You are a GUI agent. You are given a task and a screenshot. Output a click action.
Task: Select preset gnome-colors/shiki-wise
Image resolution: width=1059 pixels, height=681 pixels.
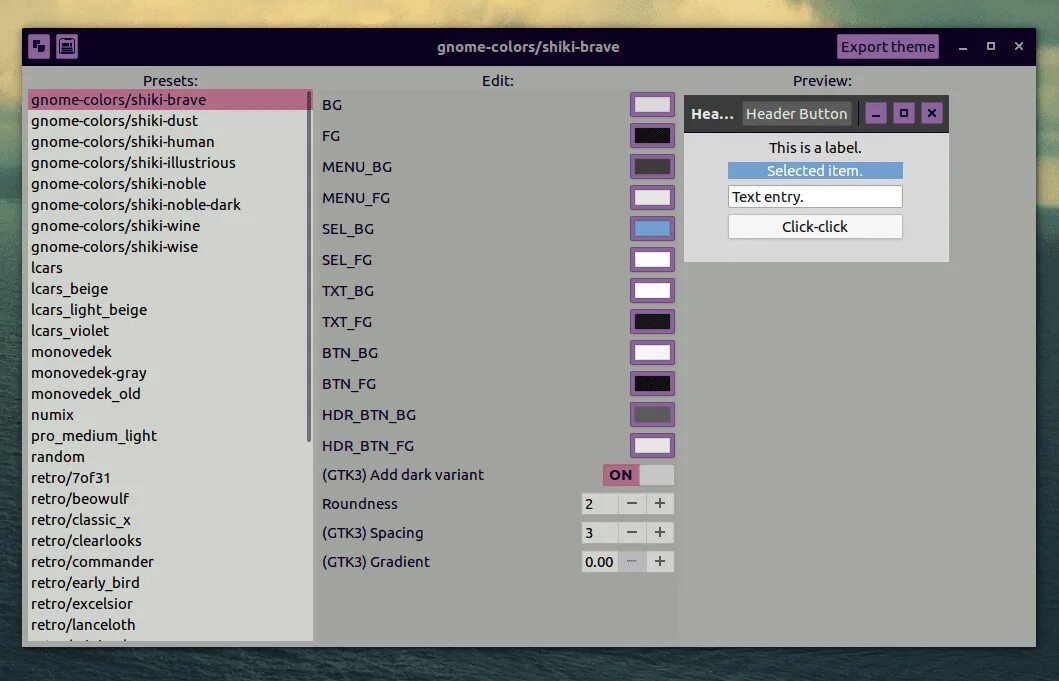tap(168, 247)
